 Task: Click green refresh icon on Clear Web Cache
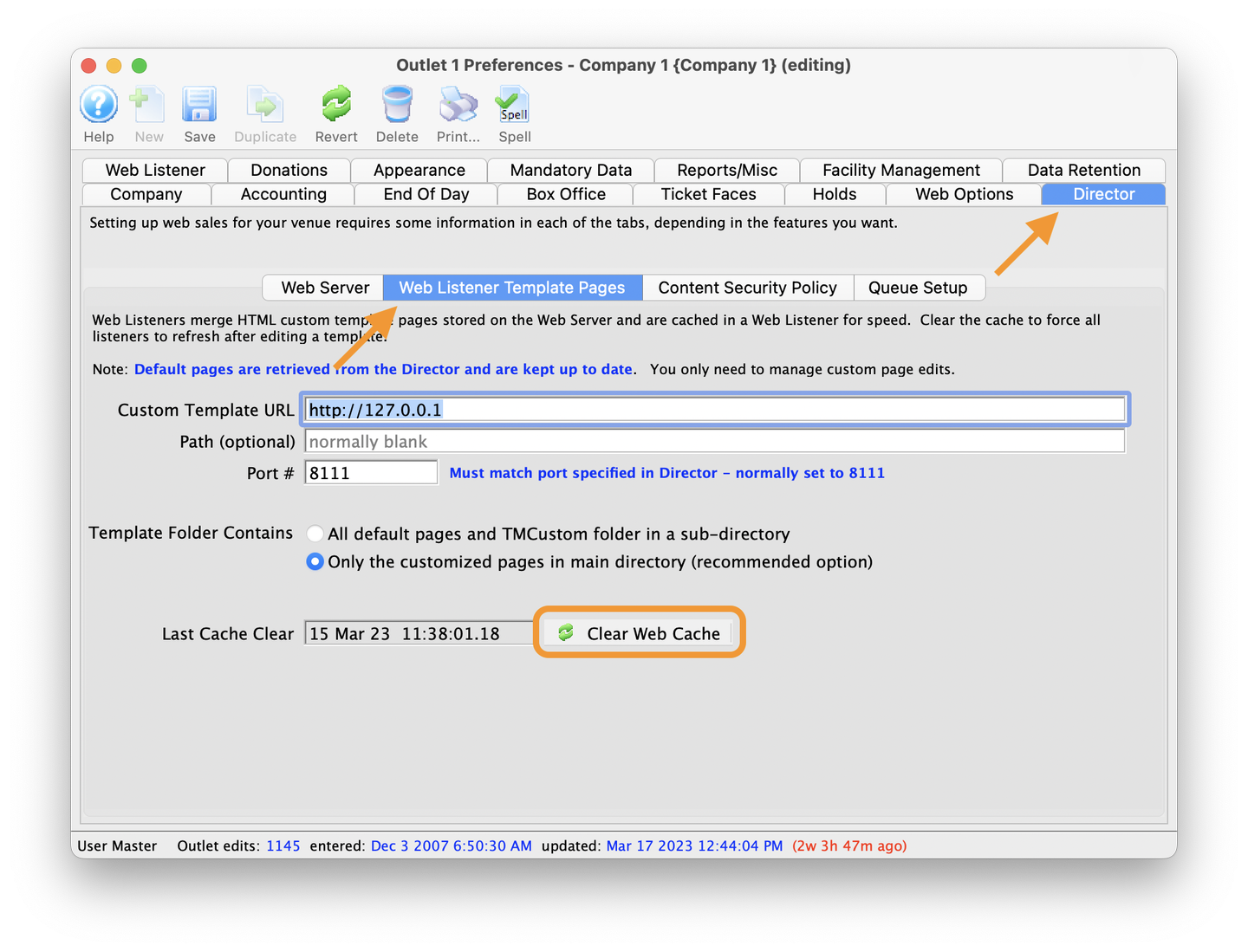pos(566,633)
